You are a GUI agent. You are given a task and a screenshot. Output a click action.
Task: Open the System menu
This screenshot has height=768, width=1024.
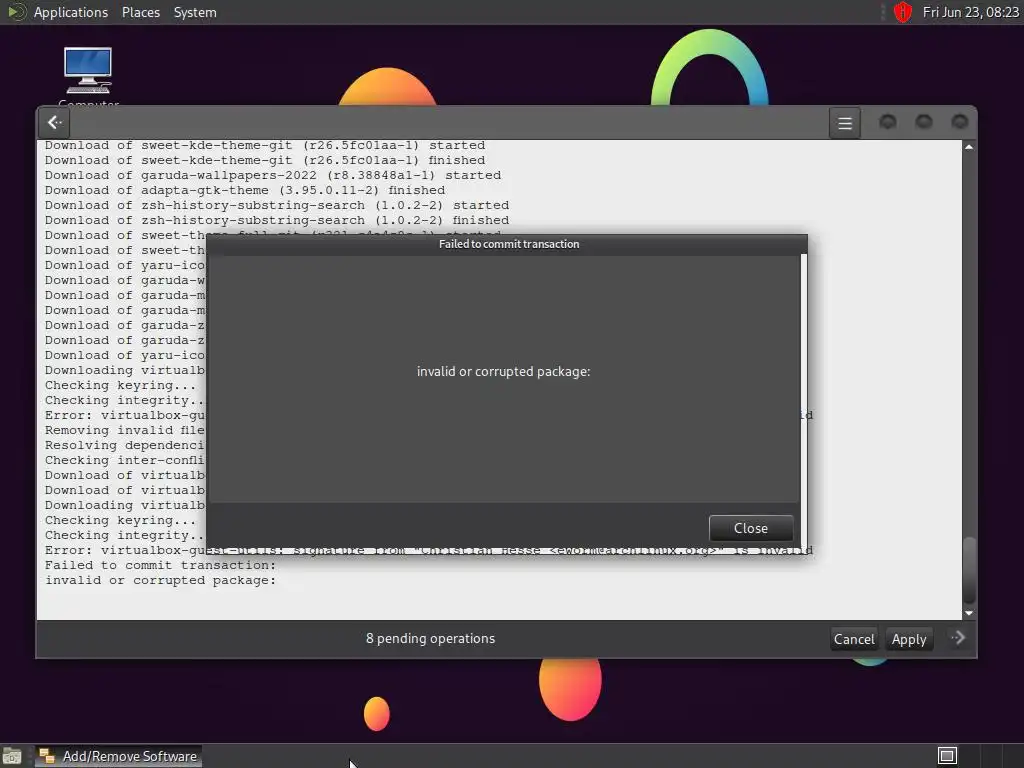195,12
